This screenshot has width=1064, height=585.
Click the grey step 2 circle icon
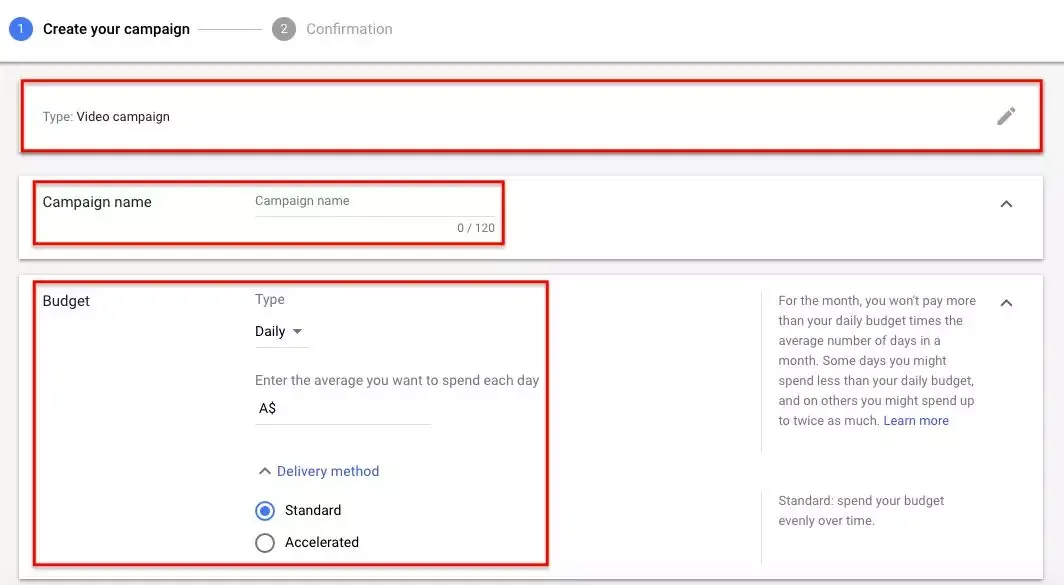point(284,29)
